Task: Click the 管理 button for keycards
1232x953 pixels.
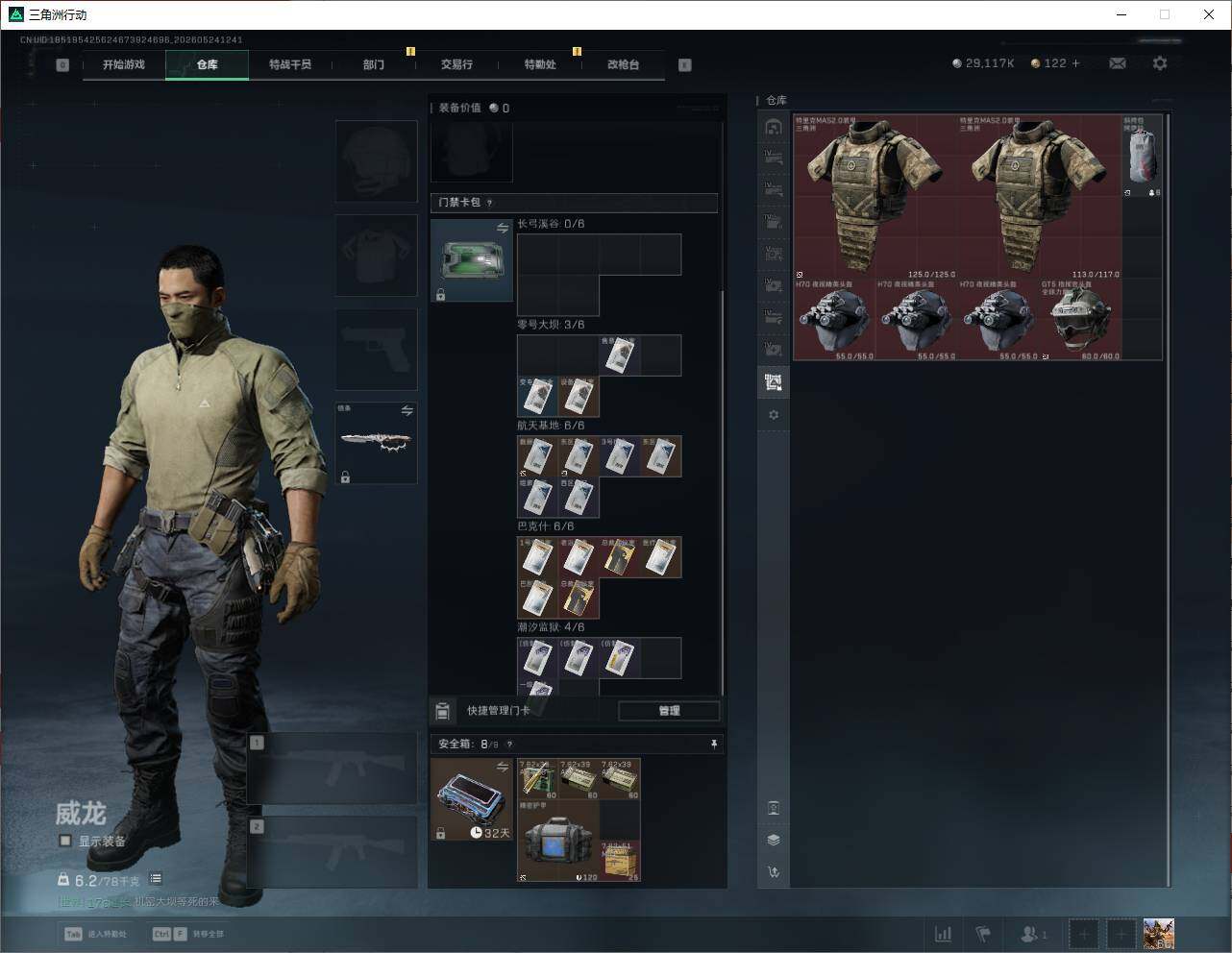Action: pyautogui.click(x=669, y=711)
